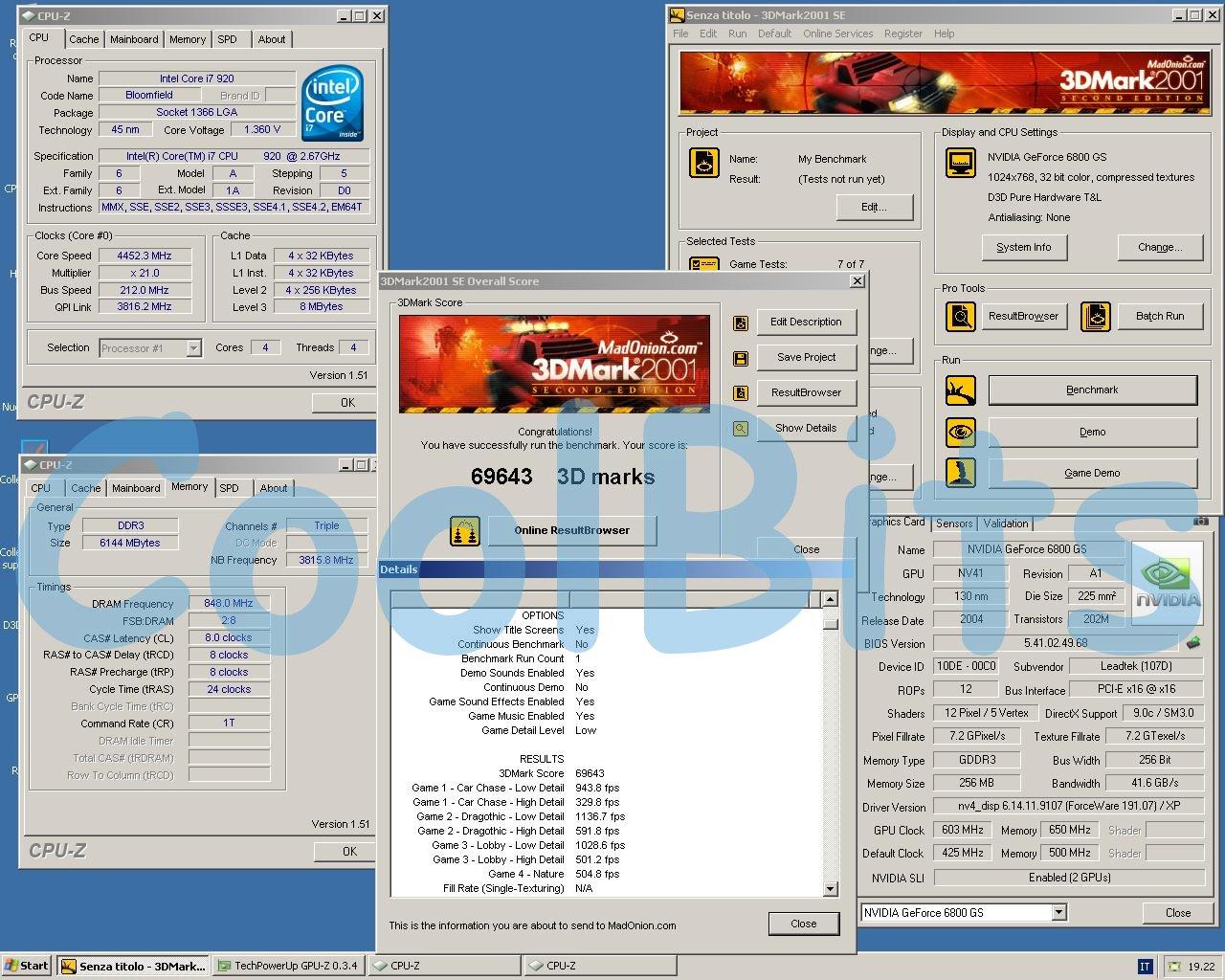Click the Intel Core i7 logo in CPU-Z
The width and height of the screenshot is (1225, 980).
[x=332, y=103]
